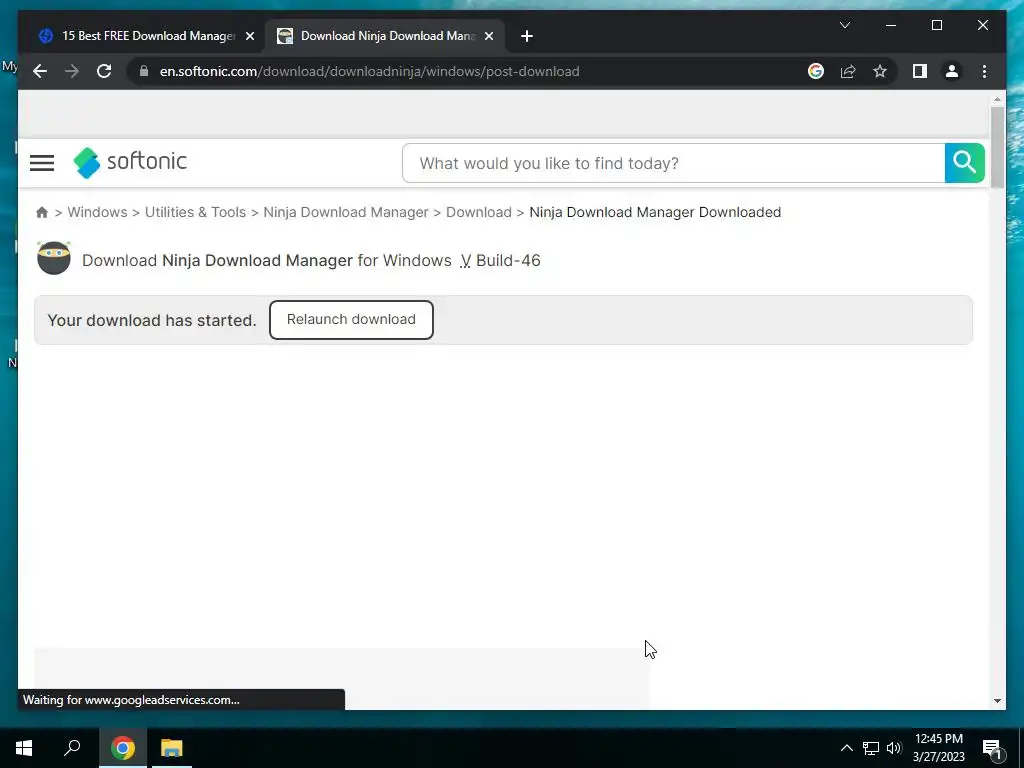View site information via the lock icon

[x=144, y=71]
